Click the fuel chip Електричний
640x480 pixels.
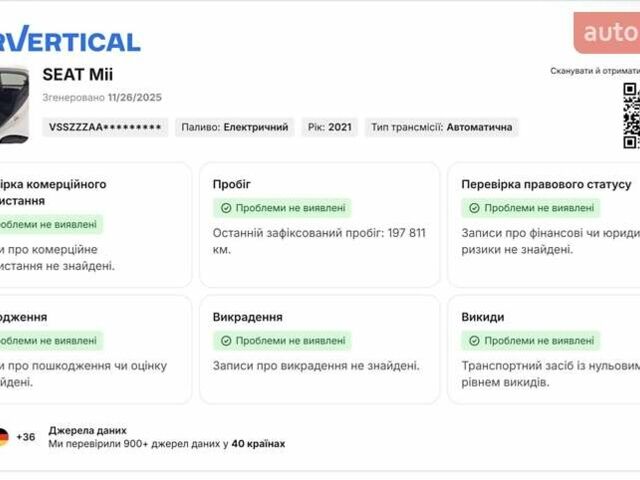pyautogui.click(x=235, y=127)
